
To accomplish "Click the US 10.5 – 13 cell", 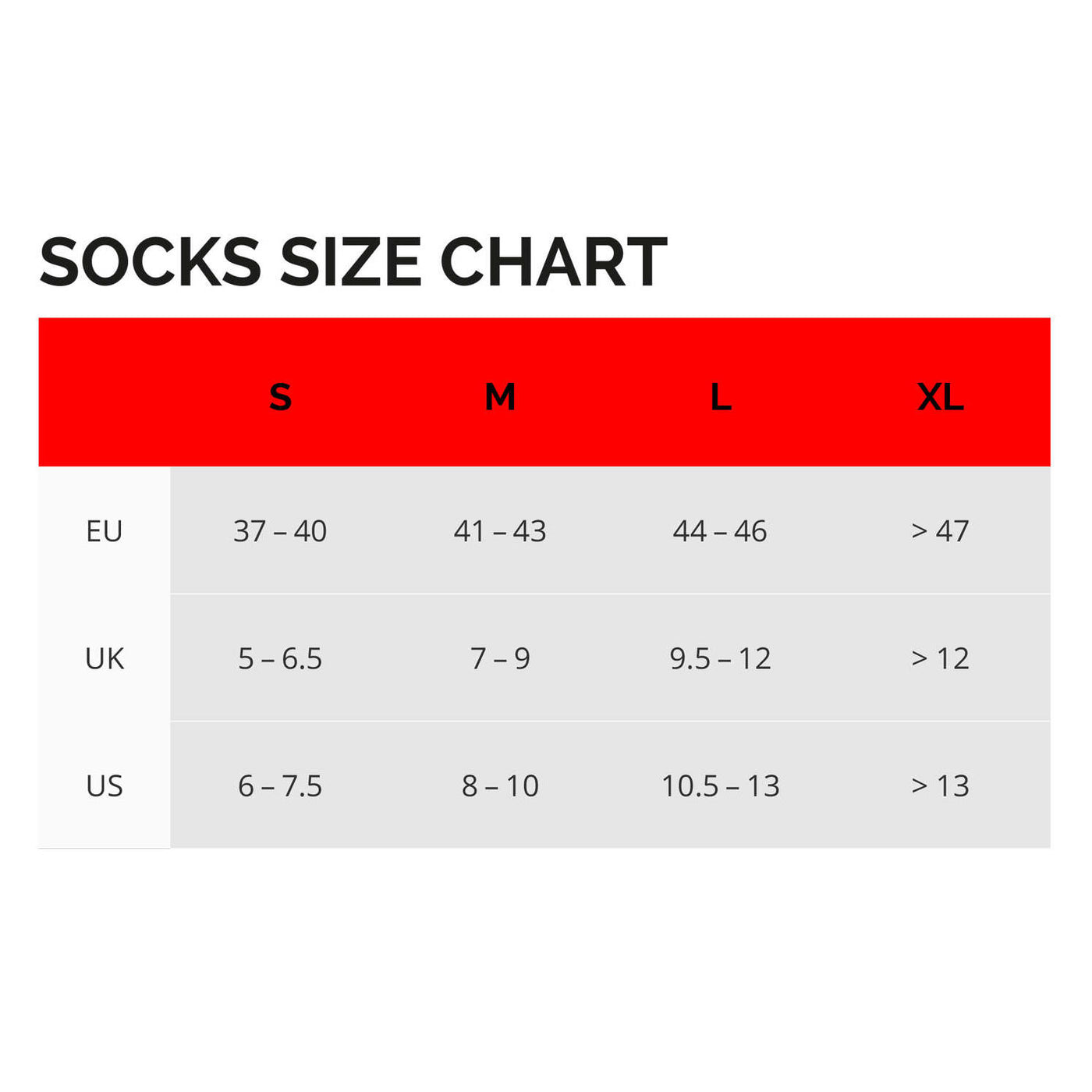I will coord(720,785).
